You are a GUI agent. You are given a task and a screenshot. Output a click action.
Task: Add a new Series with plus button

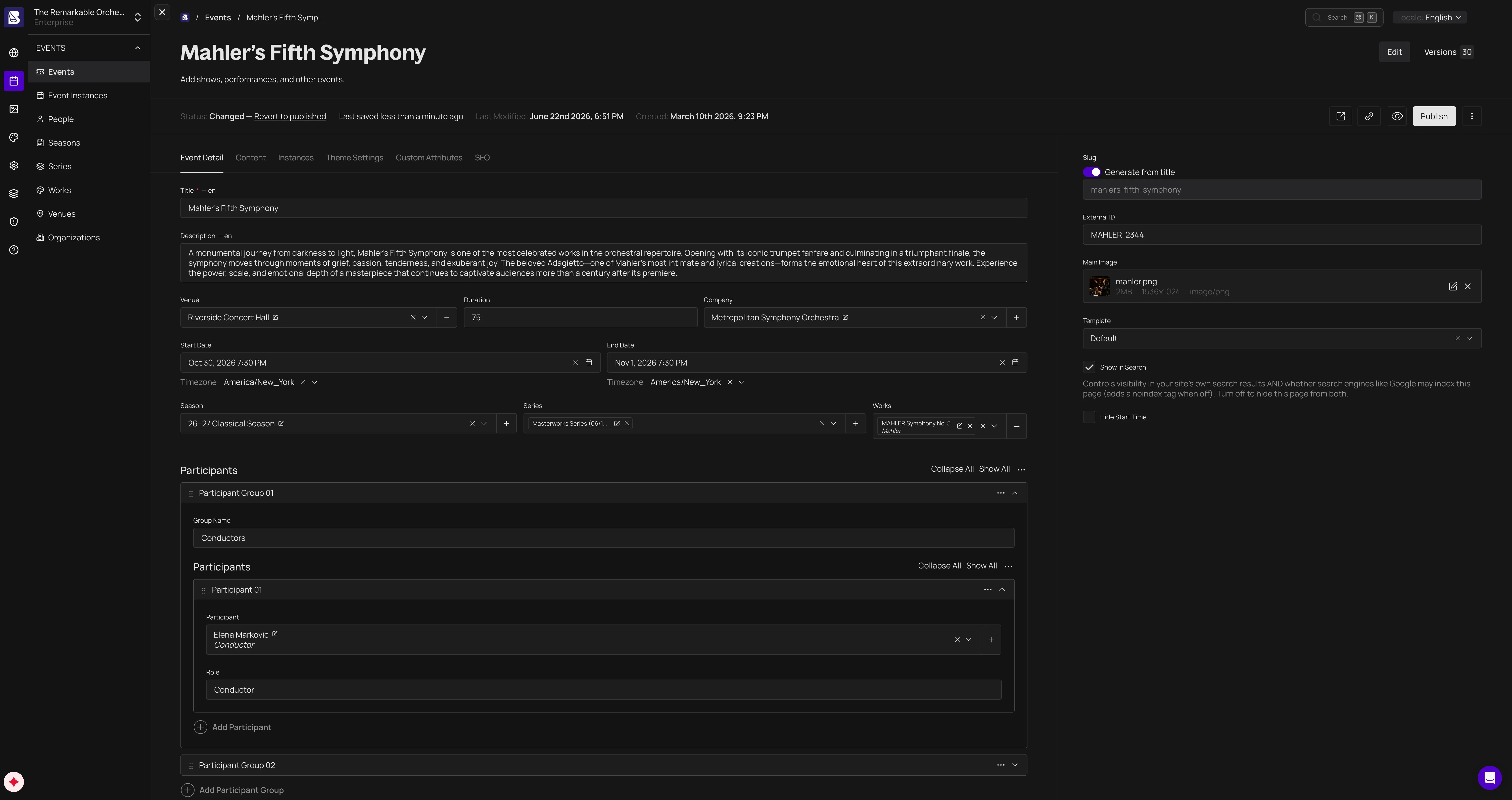855,423
